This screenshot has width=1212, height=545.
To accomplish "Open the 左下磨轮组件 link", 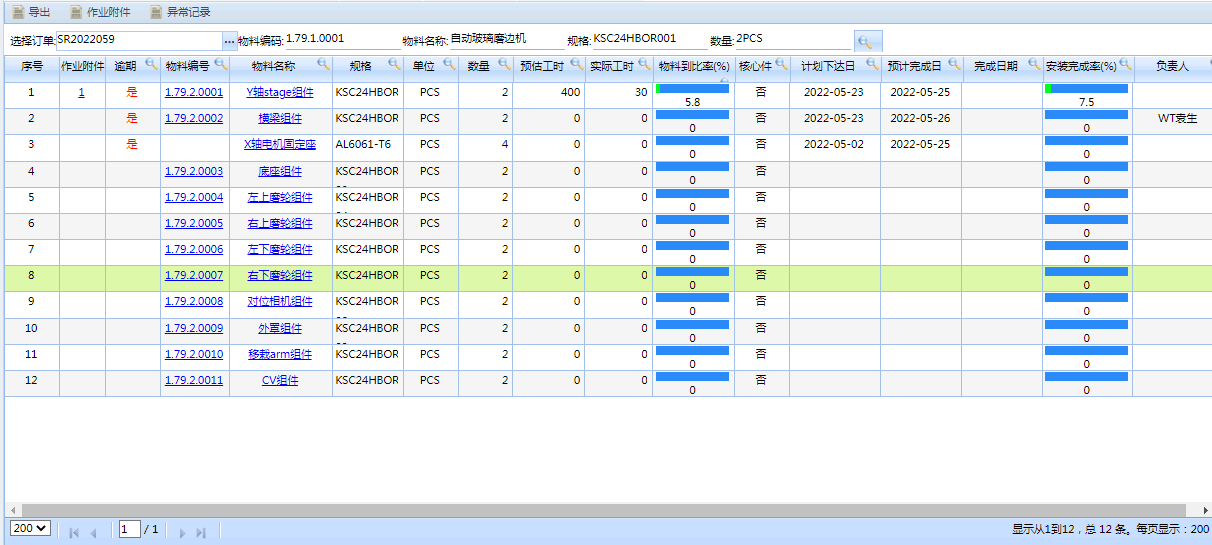I will point(280,249).
